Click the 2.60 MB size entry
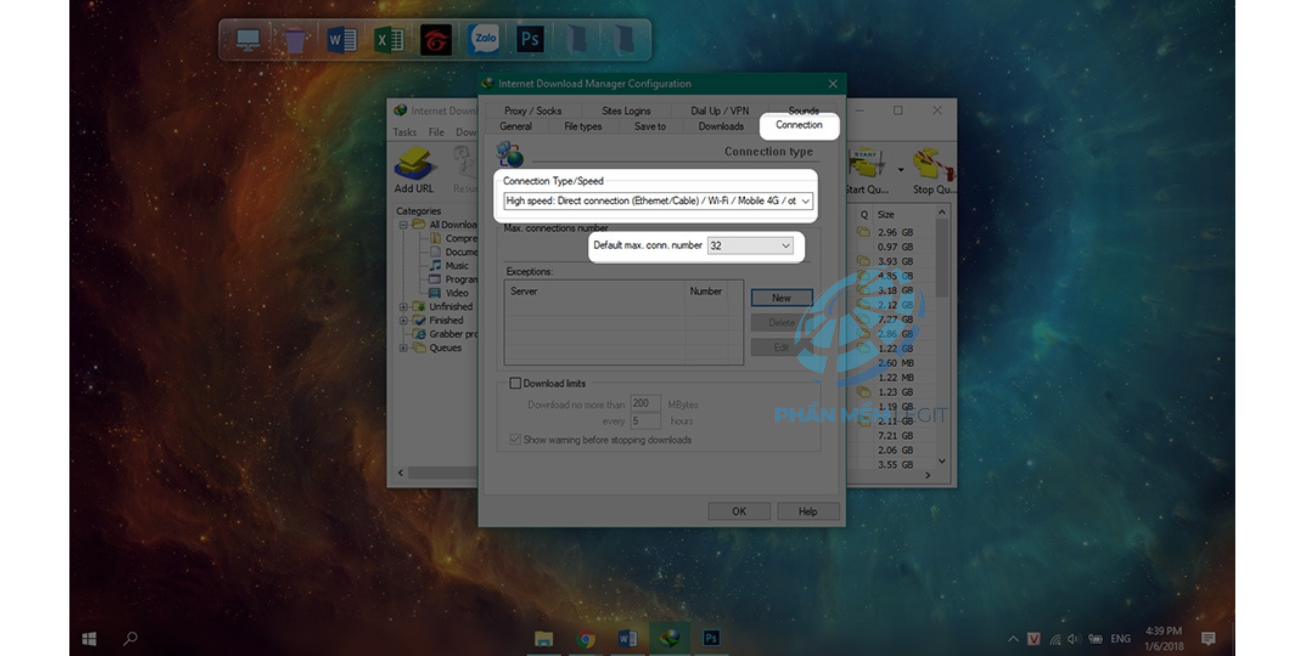1305x656 pixels. click(x=895, y=363)
